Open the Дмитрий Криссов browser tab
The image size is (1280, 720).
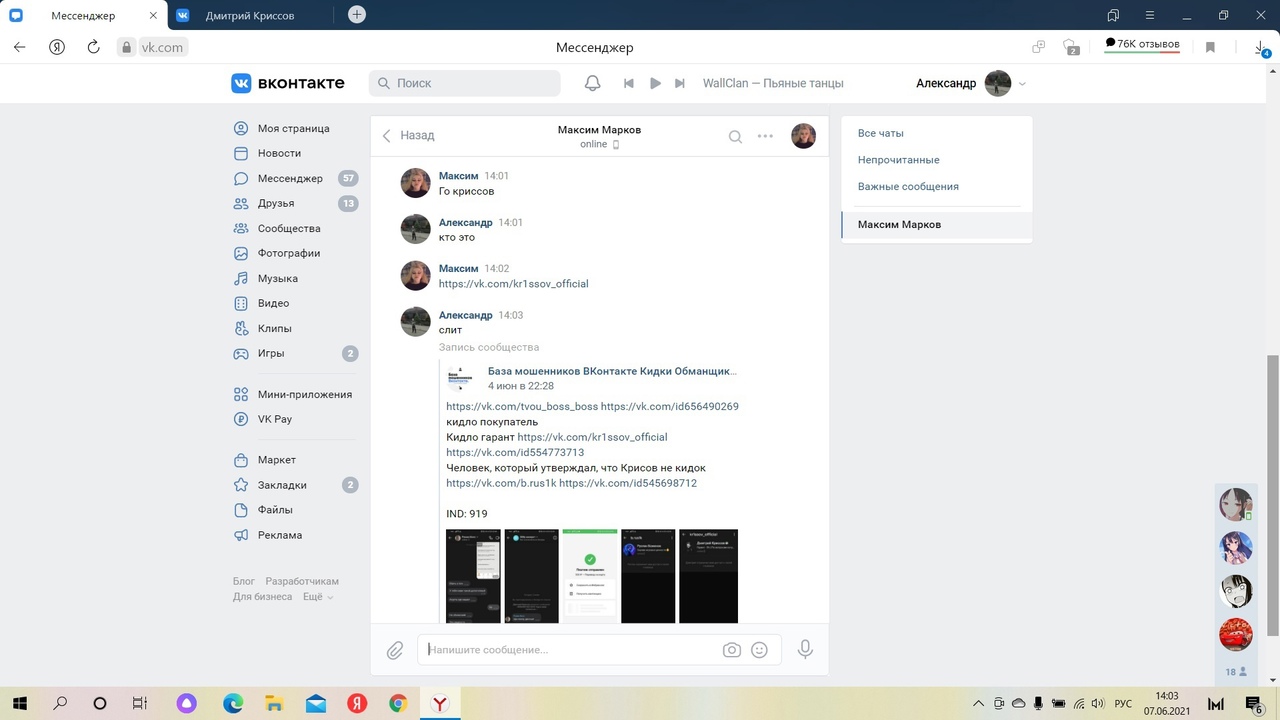(x=250, y=15)
